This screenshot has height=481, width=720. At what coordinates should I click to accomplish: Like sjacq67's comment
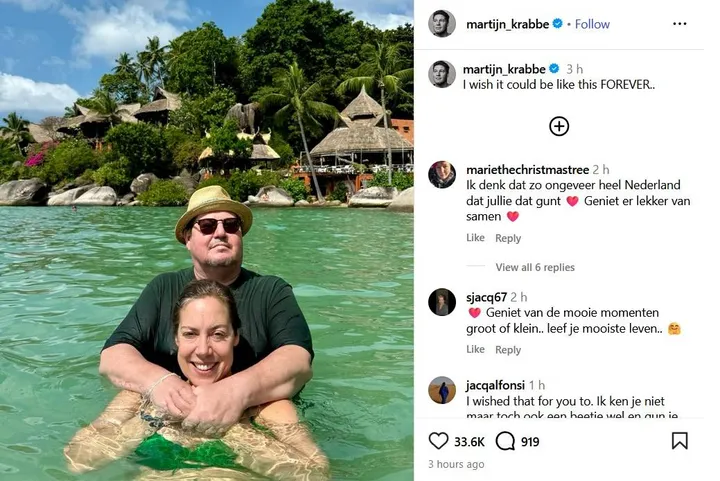tap(475, 350)
